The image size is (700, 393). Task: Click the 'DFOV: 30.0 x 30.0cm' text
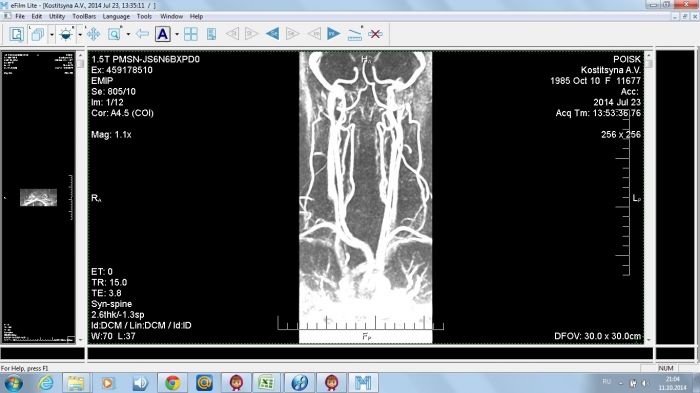pyautogui.click(x=598, y=336)
